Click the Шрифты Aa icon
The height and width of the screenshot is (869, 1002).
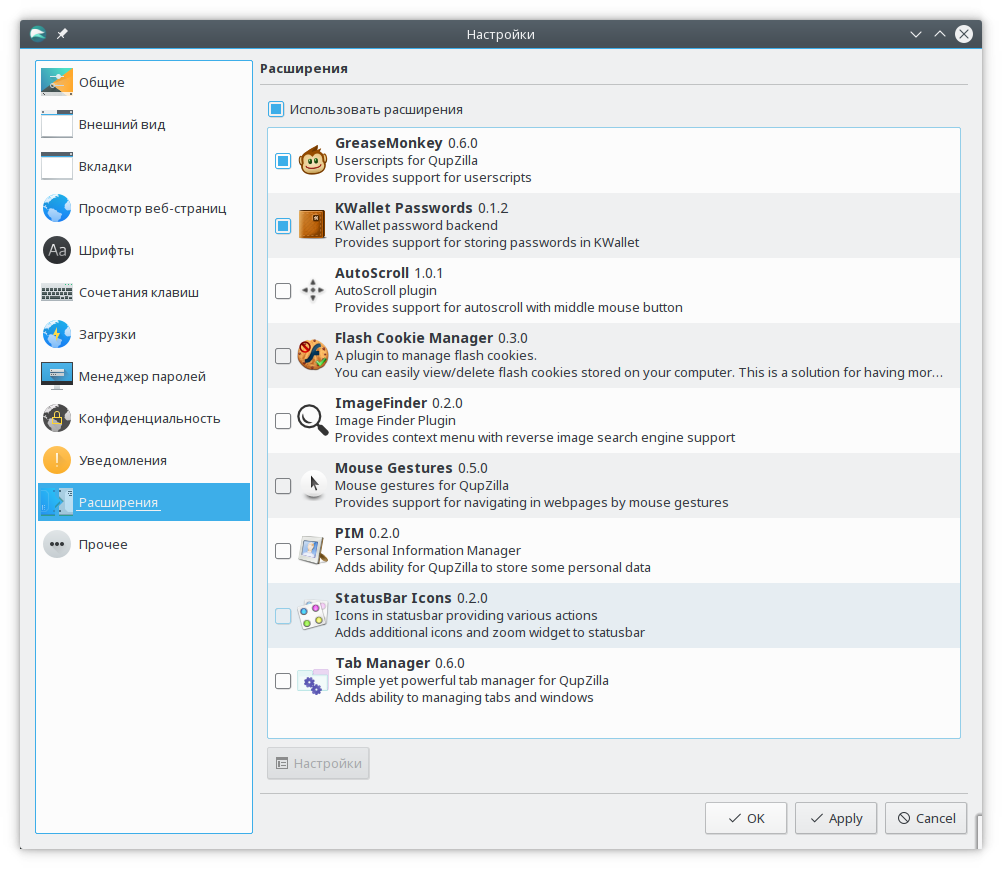(x=57, y=250)
